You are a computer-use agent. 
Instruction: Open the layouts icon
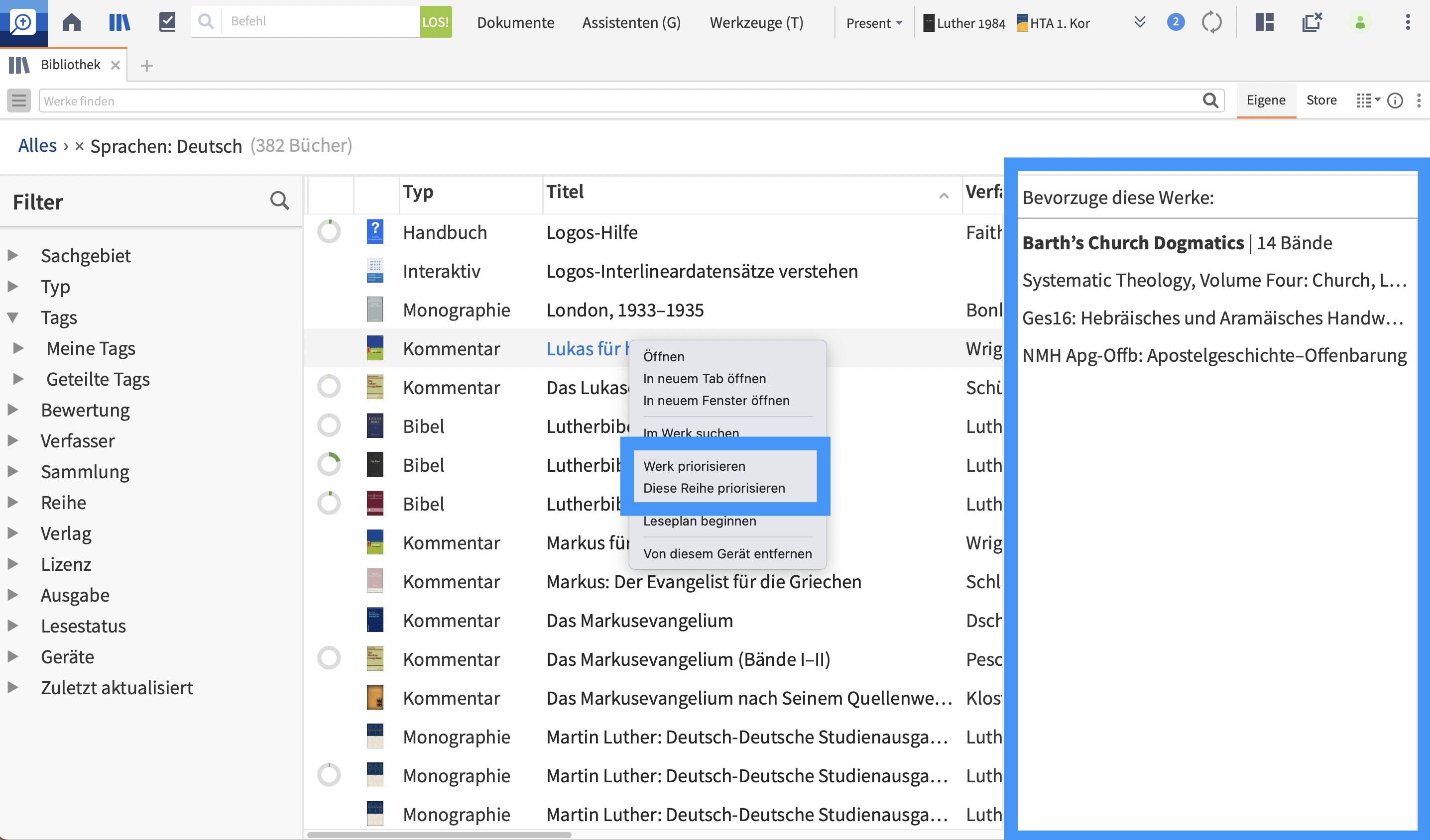pyautogui.click(x=1264, y=22)
